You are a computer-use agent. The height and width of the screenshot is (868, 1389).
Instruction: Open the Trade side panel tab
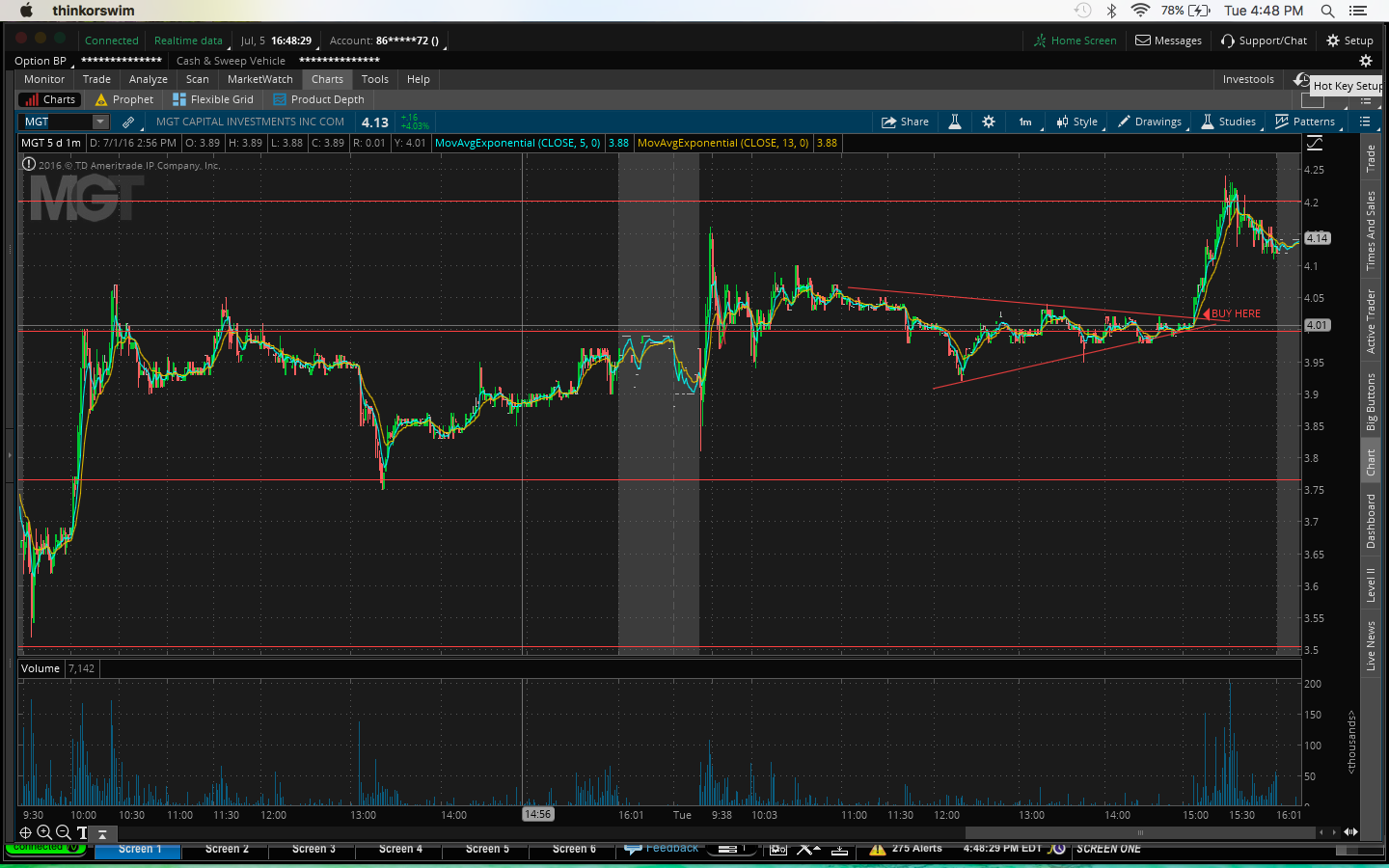(x=1371, y=158)
